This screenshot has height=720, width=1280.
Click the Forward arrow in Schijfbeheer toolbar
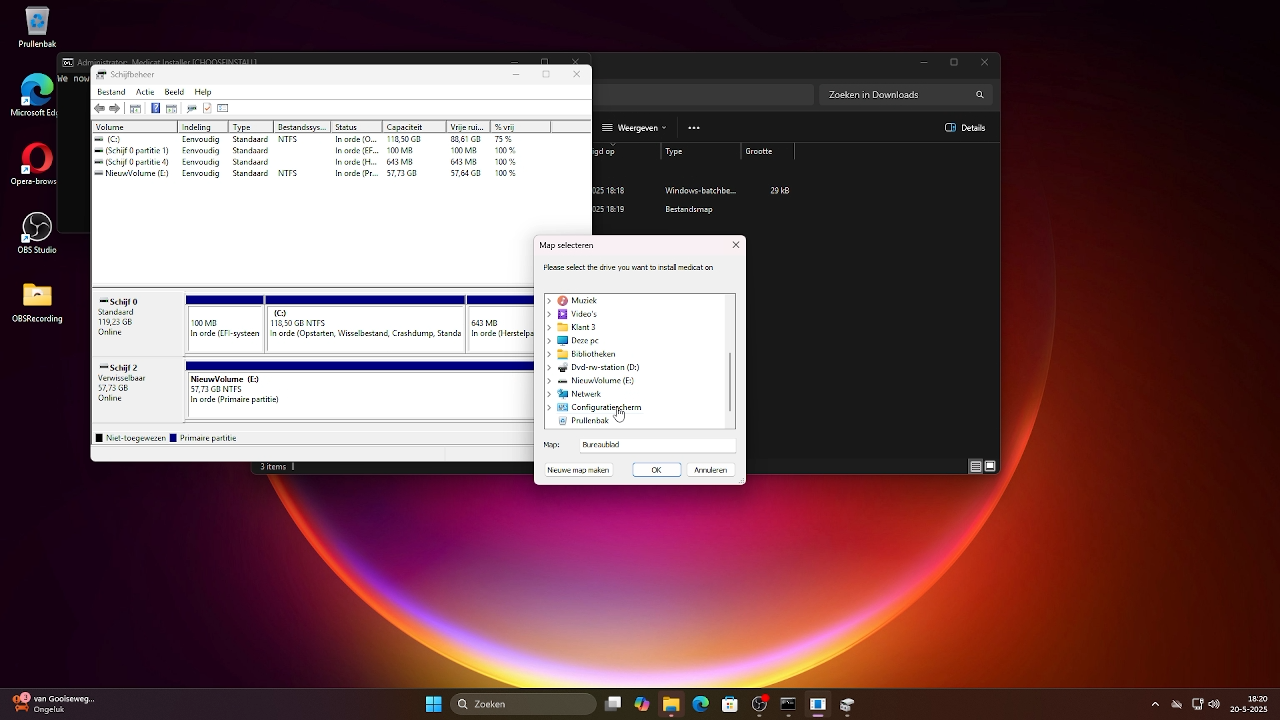click(114, 108)
